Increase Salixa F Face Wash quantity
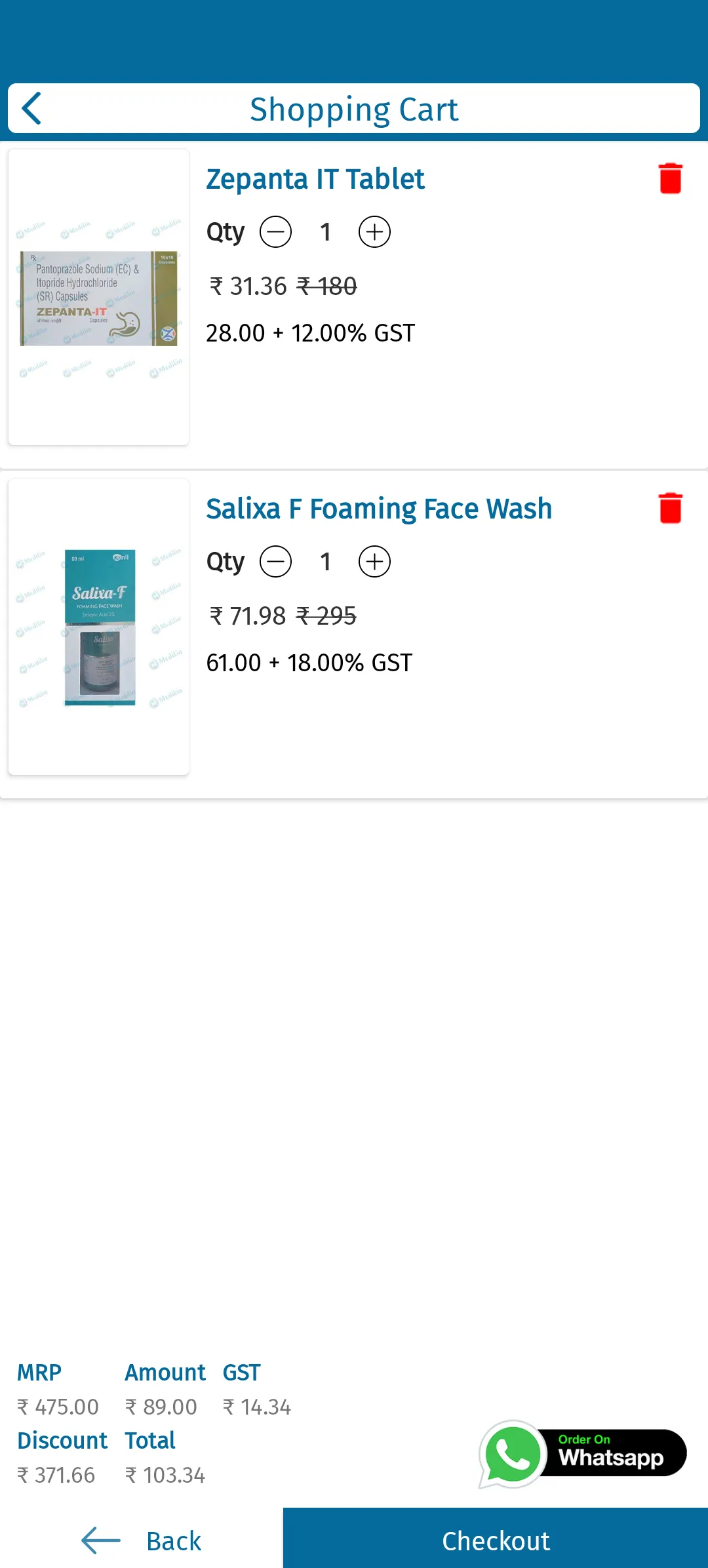Viewport: 708px width, 1568px height. pos(374,562)
